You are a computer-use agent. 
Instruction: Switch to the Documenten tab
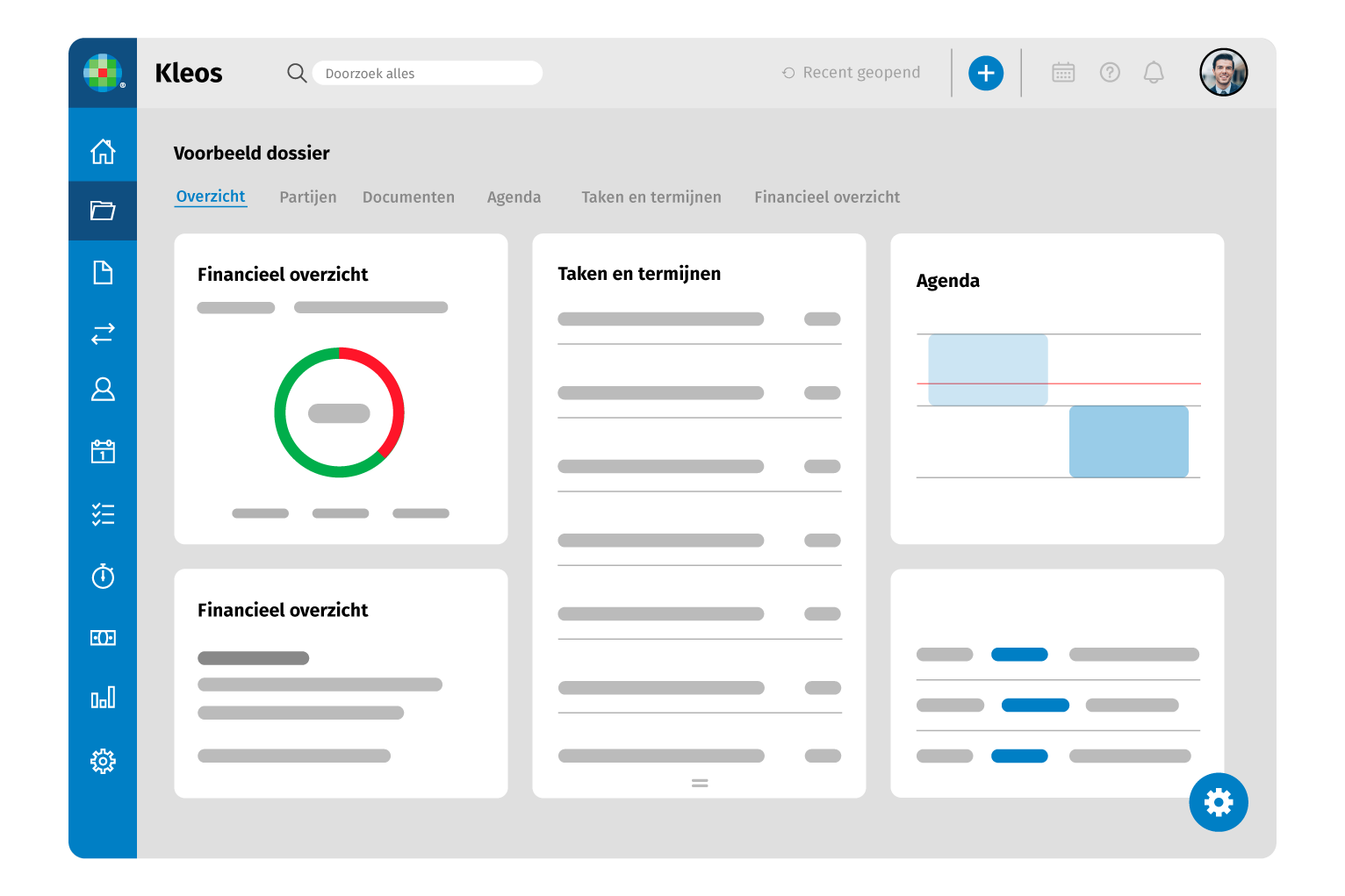[408, 197]
